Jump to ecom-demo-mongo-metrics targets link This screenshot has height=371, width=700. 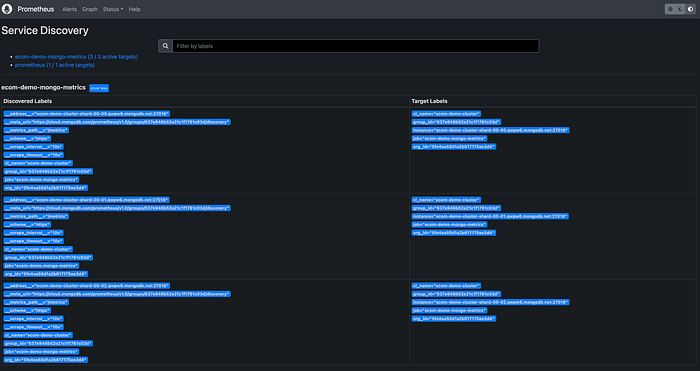point(76,57)
